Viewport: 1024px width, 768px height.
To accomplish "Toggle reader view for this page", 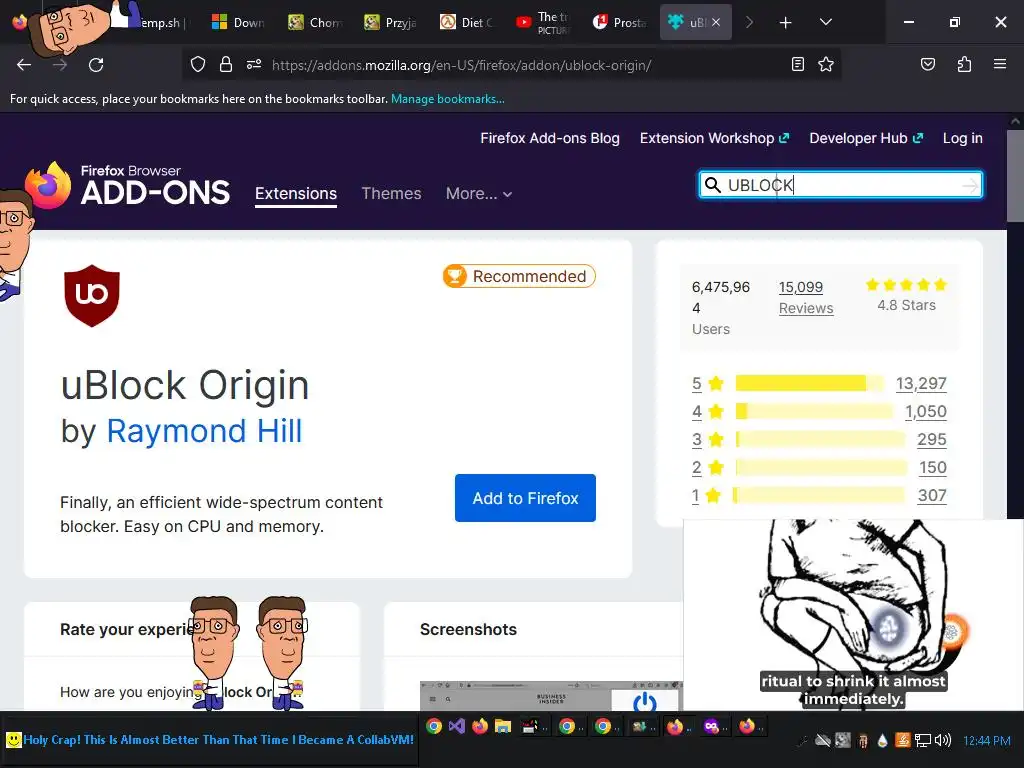I will coord(797,64).
